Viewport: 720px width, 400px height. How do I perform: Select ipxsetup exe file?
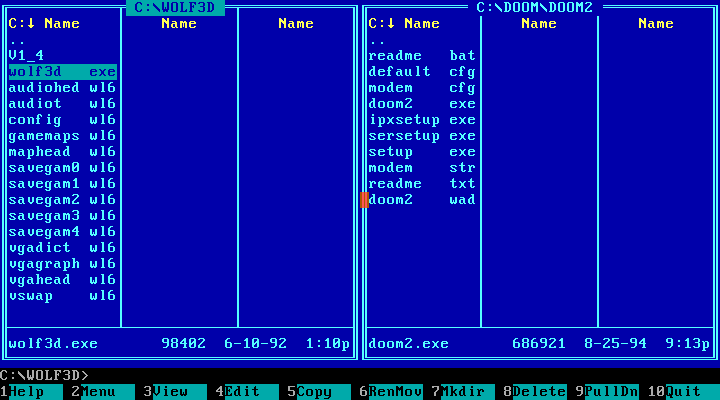pos(422,120)
